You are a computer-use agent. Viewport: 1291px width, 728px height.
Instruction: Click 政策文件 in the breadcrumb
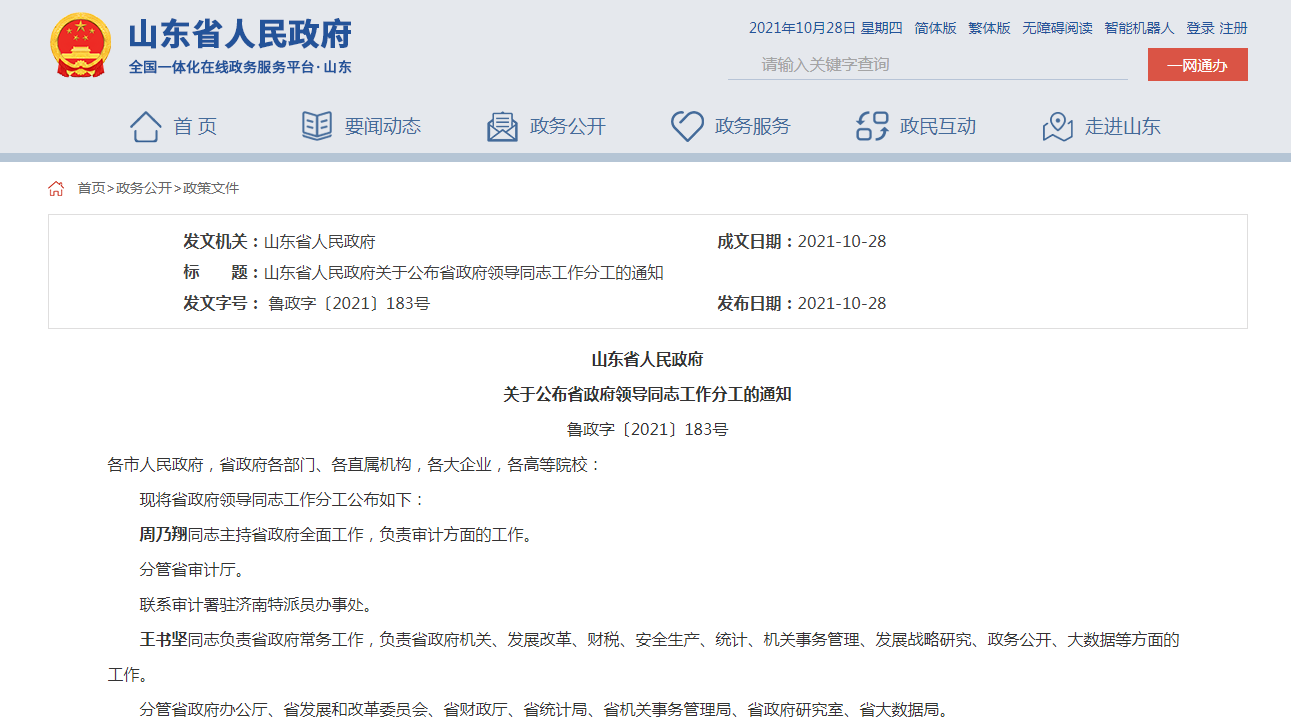point(211,188)
